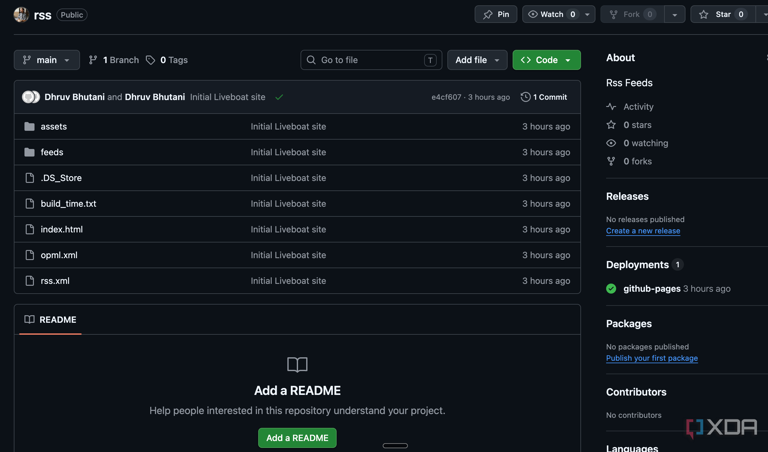Open the Activity link in About
The width and height of the screenshot is (768, 452).
tap(638, 107)
